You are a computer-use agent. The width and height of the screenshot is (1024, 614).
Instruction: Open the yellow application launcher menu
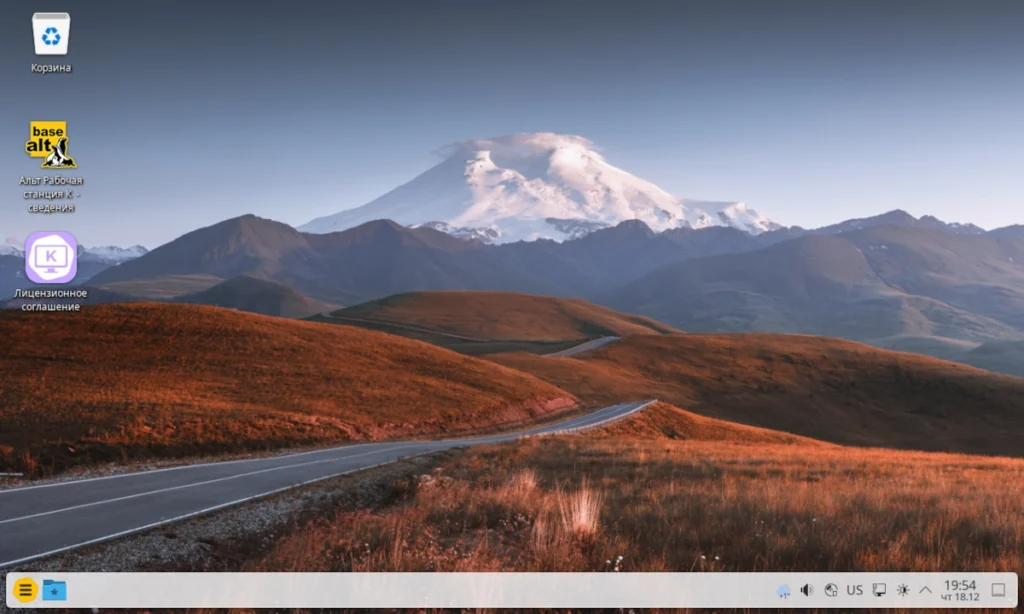pos(25,590)
